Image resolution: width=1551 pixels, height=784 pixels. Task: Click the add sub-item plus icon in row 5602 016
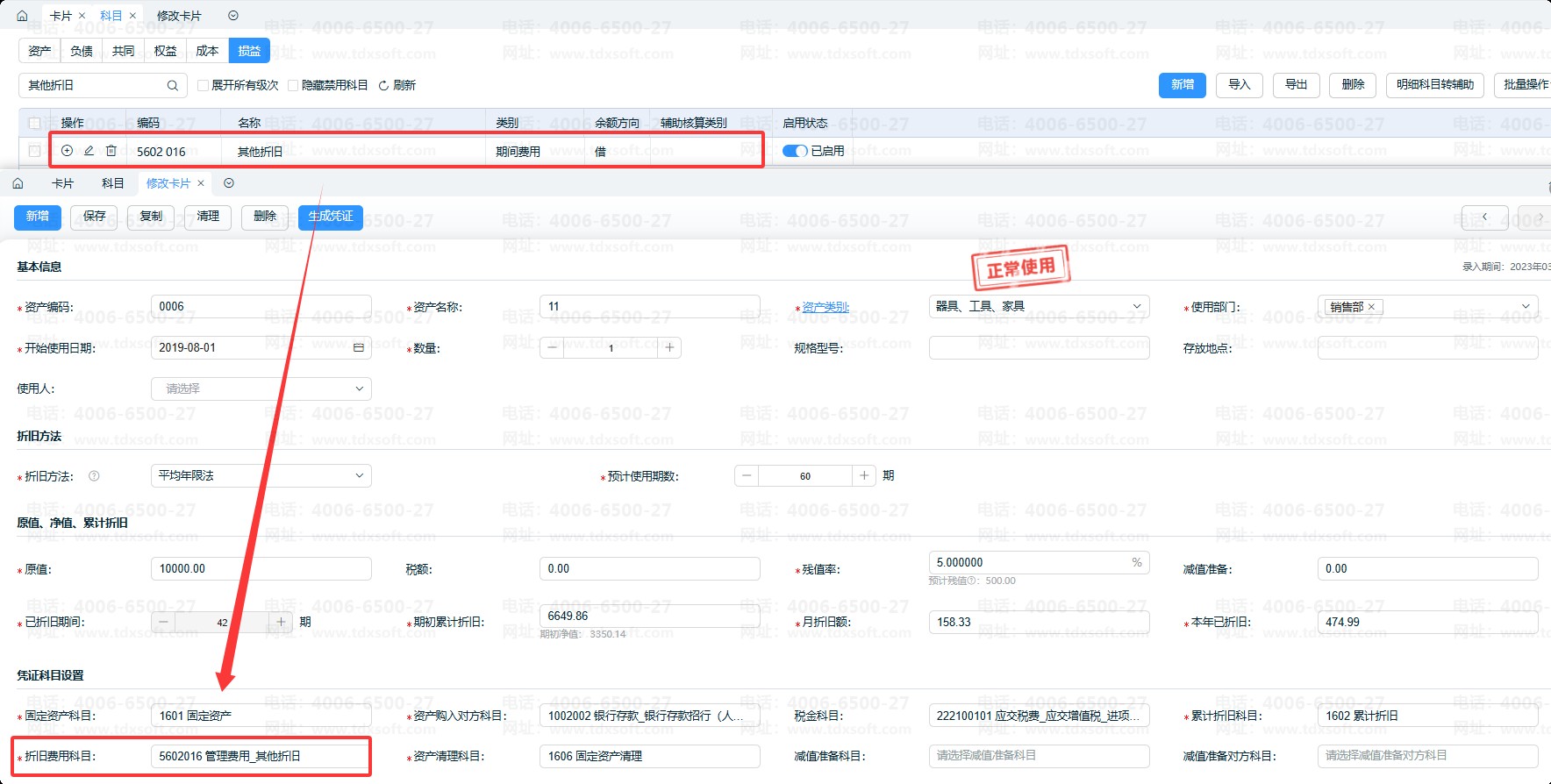(67, 151)
